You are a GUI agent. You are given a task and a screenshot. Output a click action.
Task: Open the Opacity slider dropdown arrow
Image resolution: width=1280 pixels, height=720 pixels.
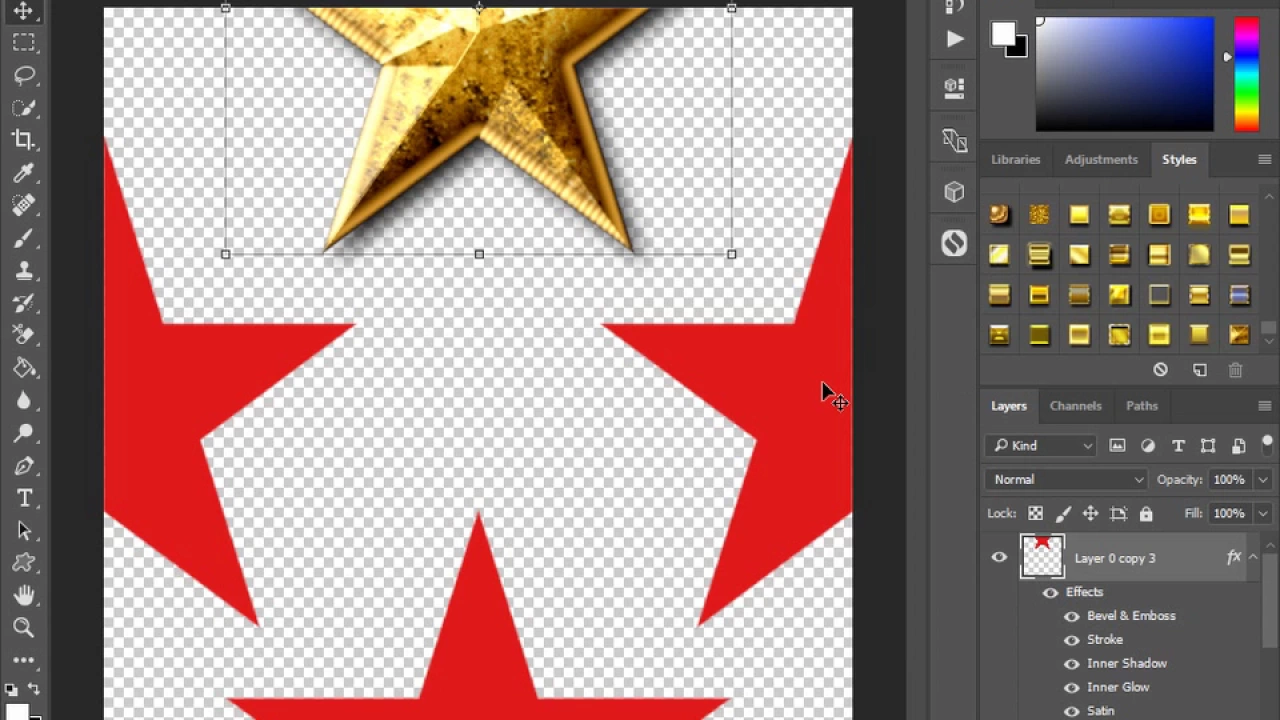pos(1262,480)
